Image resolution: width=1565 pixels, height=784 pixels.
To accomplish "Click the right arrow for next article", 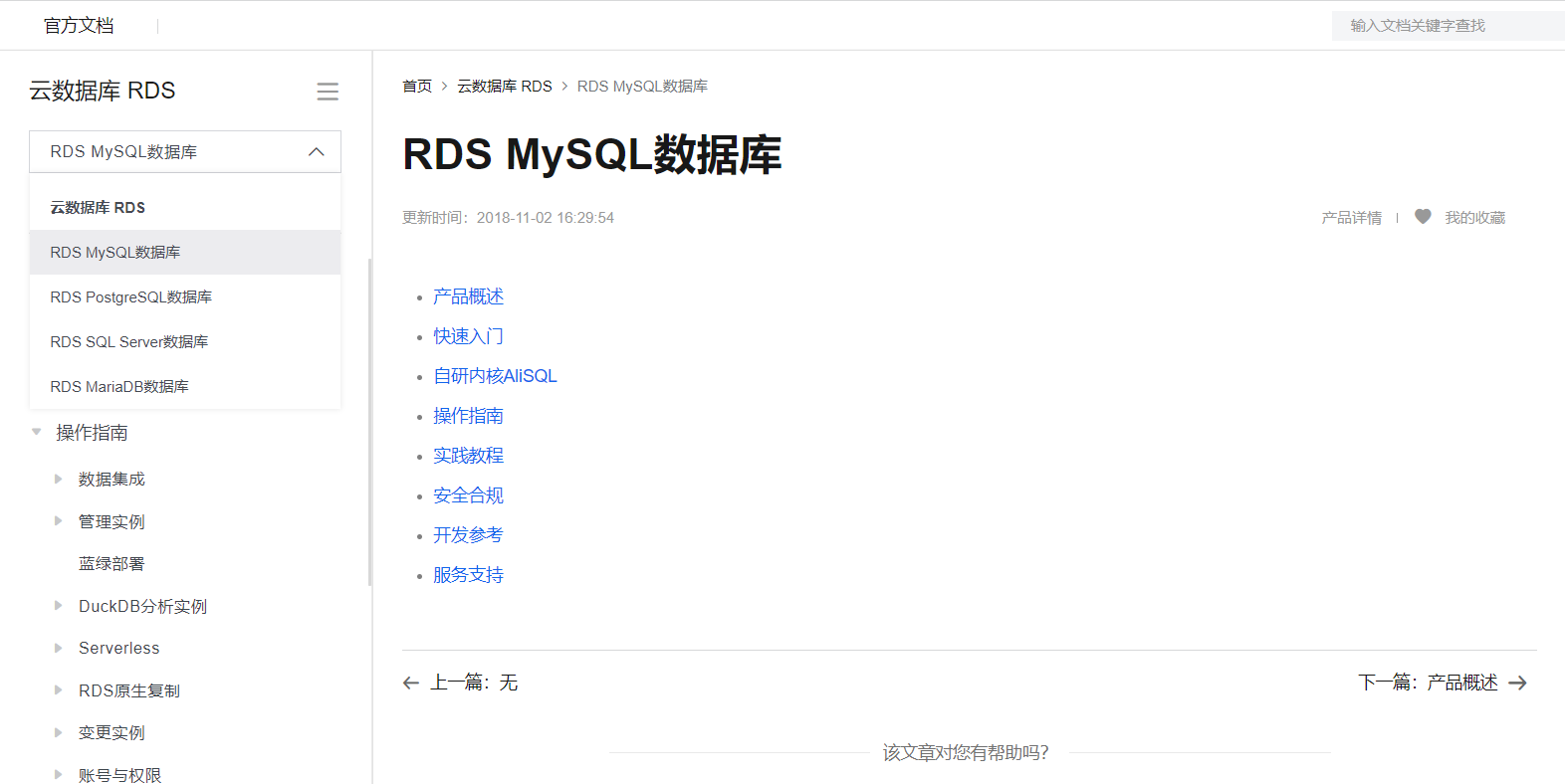I will (x=1517, y=683).
